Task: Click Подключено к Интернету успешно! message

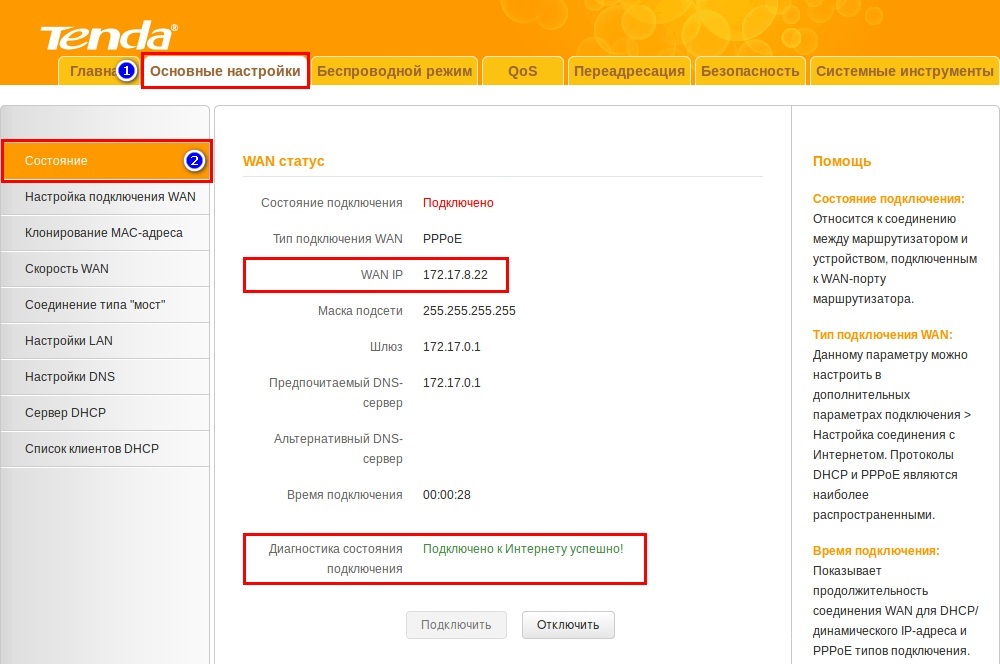Action: click(523, 549)
